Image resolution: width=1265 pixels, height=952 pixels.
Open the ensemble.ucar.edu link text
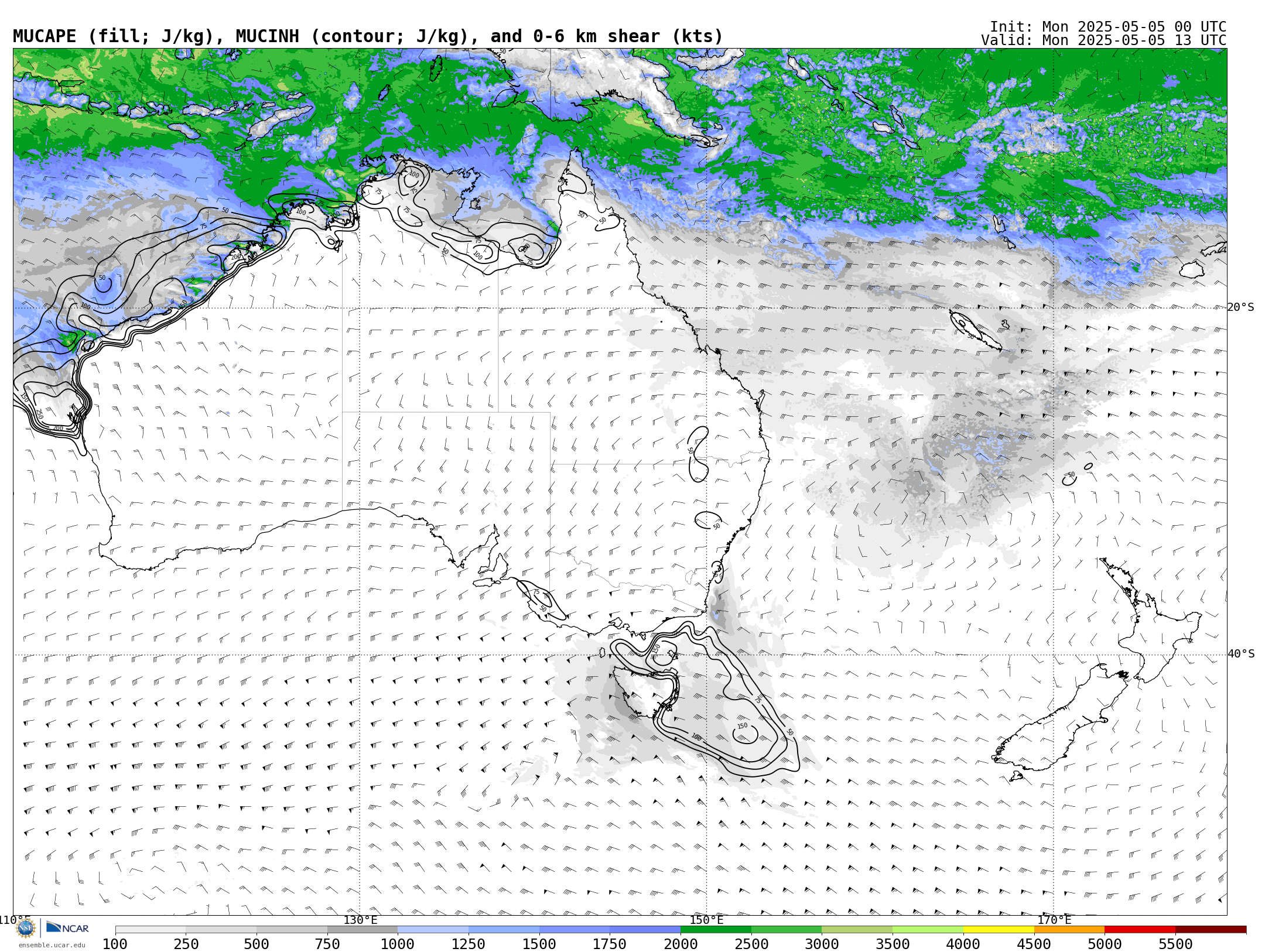point(52,945)
